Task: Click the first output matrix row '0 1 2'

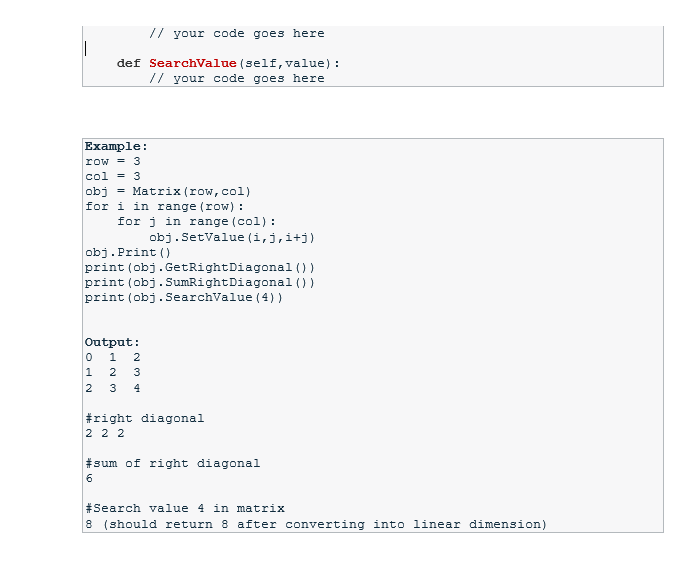Action: (112, 357)
